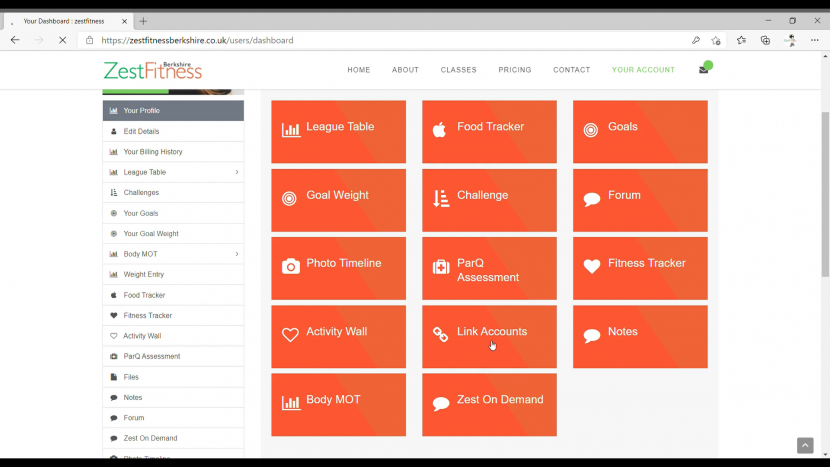This screenshot has width=830, height=467.
Task: Click the camera icon on Photo Timeline
Action: (291, 266)
